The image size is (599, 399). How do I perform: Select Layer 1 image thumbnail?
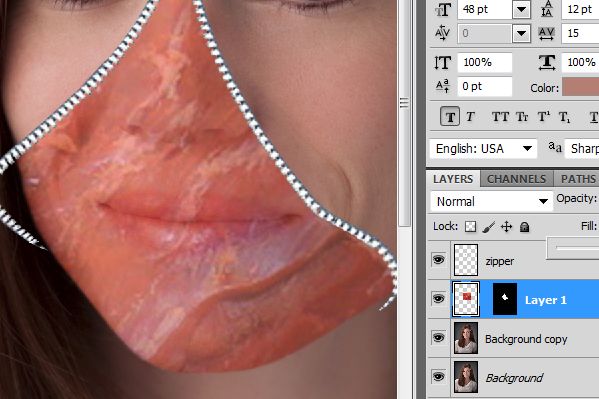pyautogui.click(x=466, y=299)
